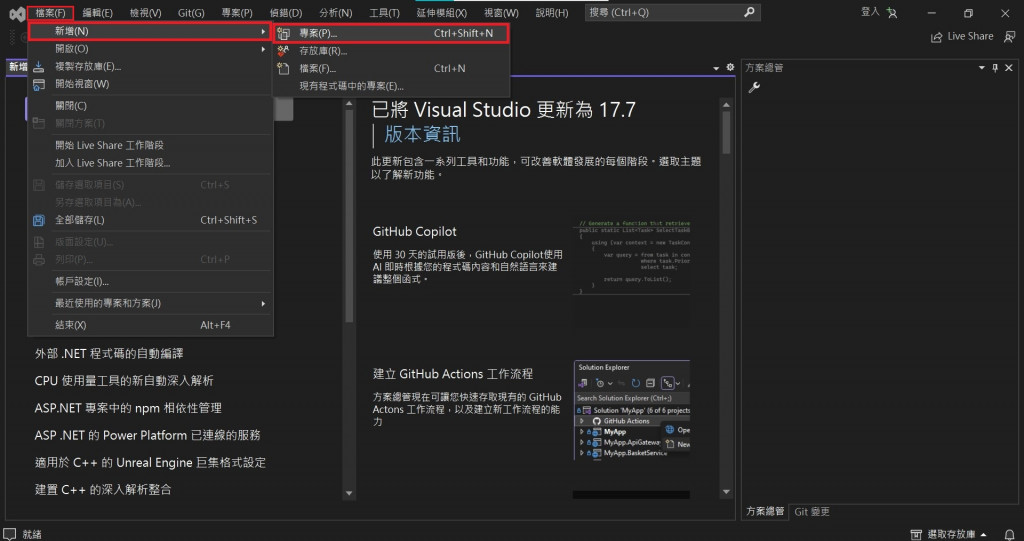Click the 建立 GitHub Actions 工作流程 heading
Screen dimensions: 1024x541
[453, 374]
